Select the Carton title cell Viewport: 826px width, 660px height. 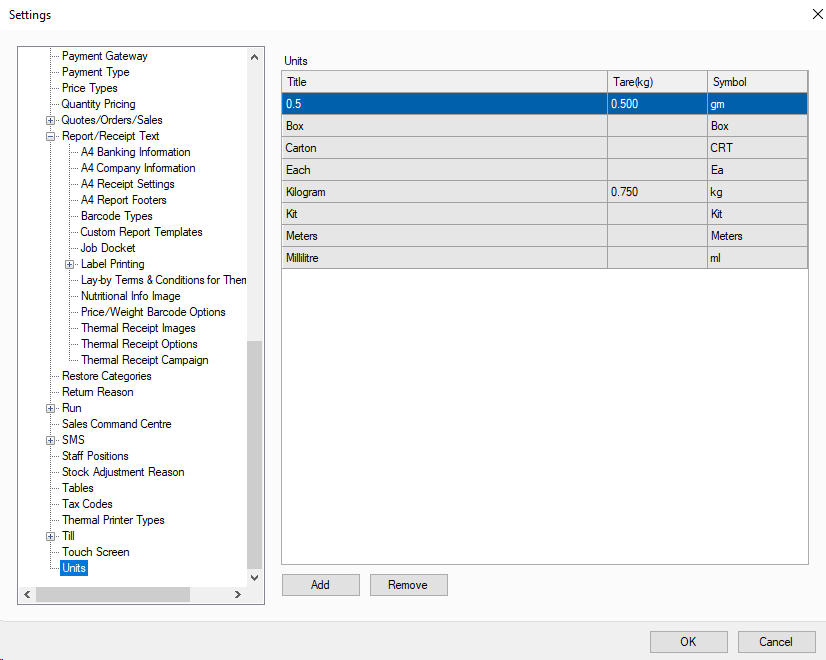pyautogui.click(x=445, y=148)
